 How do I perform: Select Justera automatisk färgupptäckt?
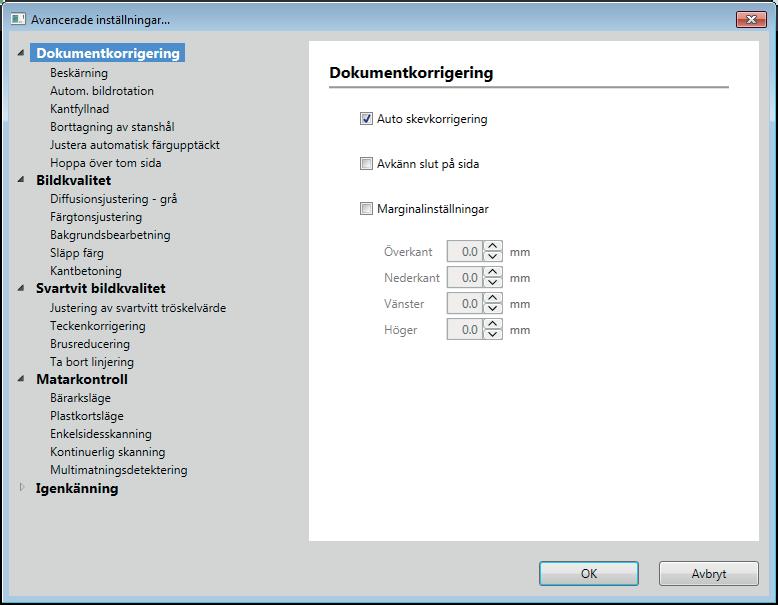point(134,145)
